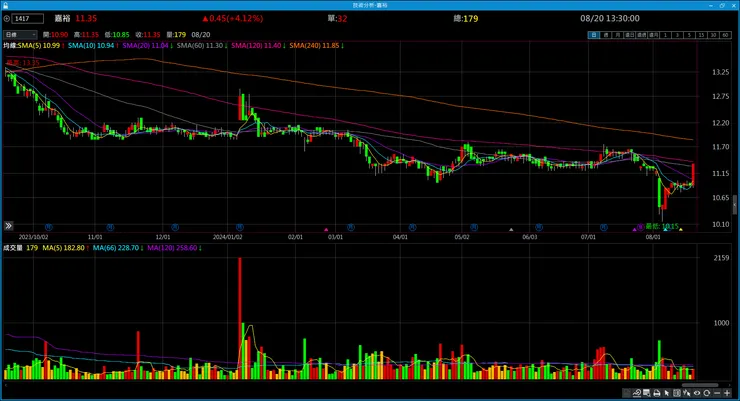Click the vertical scale slider handle beside price axis
740x401 pixels.
coord(734,206)
